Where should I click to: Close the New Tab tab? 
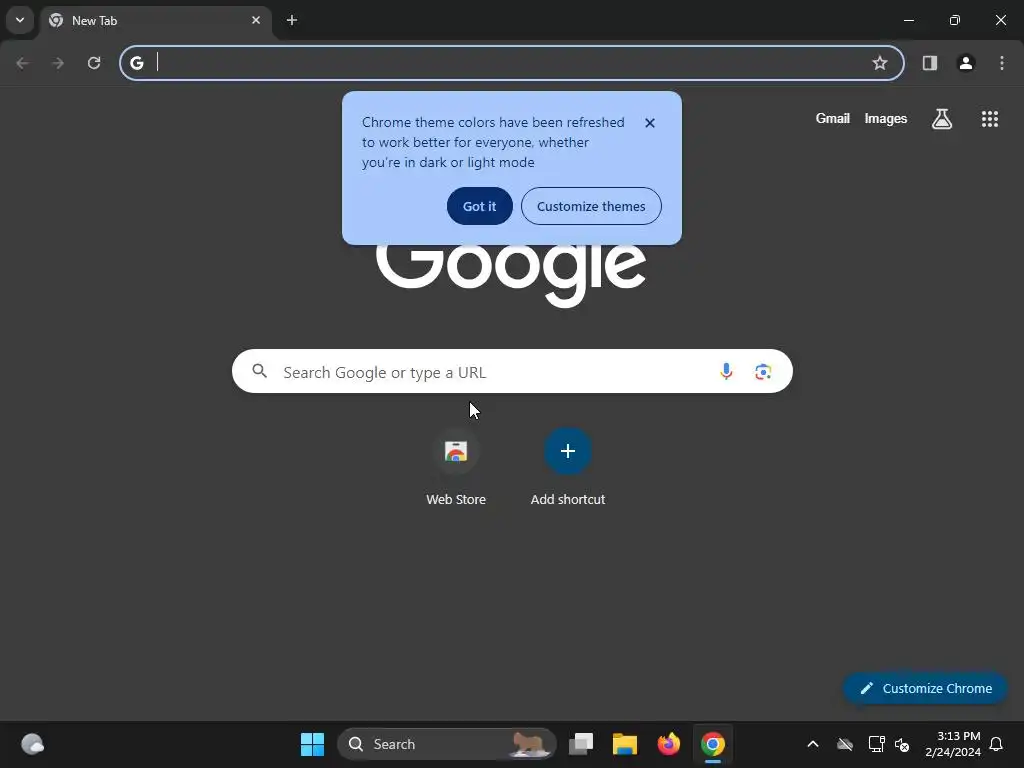coord(256,20)
